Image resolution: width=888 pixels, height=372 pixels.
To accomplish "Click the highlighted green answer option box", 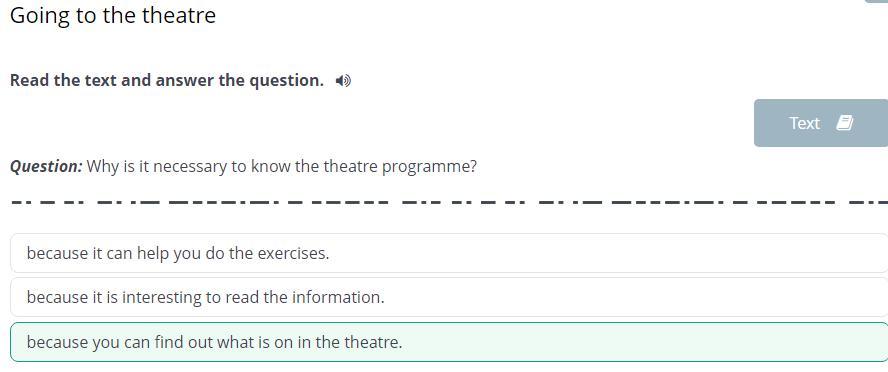I will 449,342.
